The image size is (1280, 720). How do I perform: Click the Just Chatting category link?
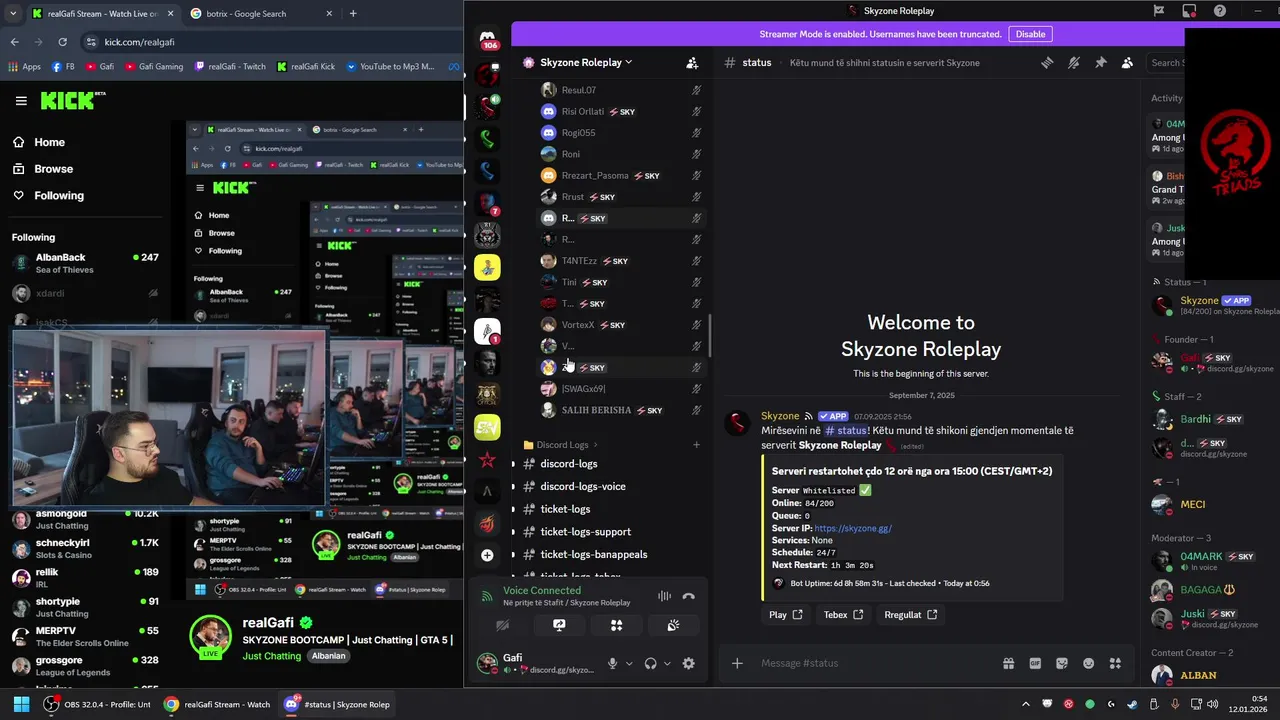[x=271, y=656]
